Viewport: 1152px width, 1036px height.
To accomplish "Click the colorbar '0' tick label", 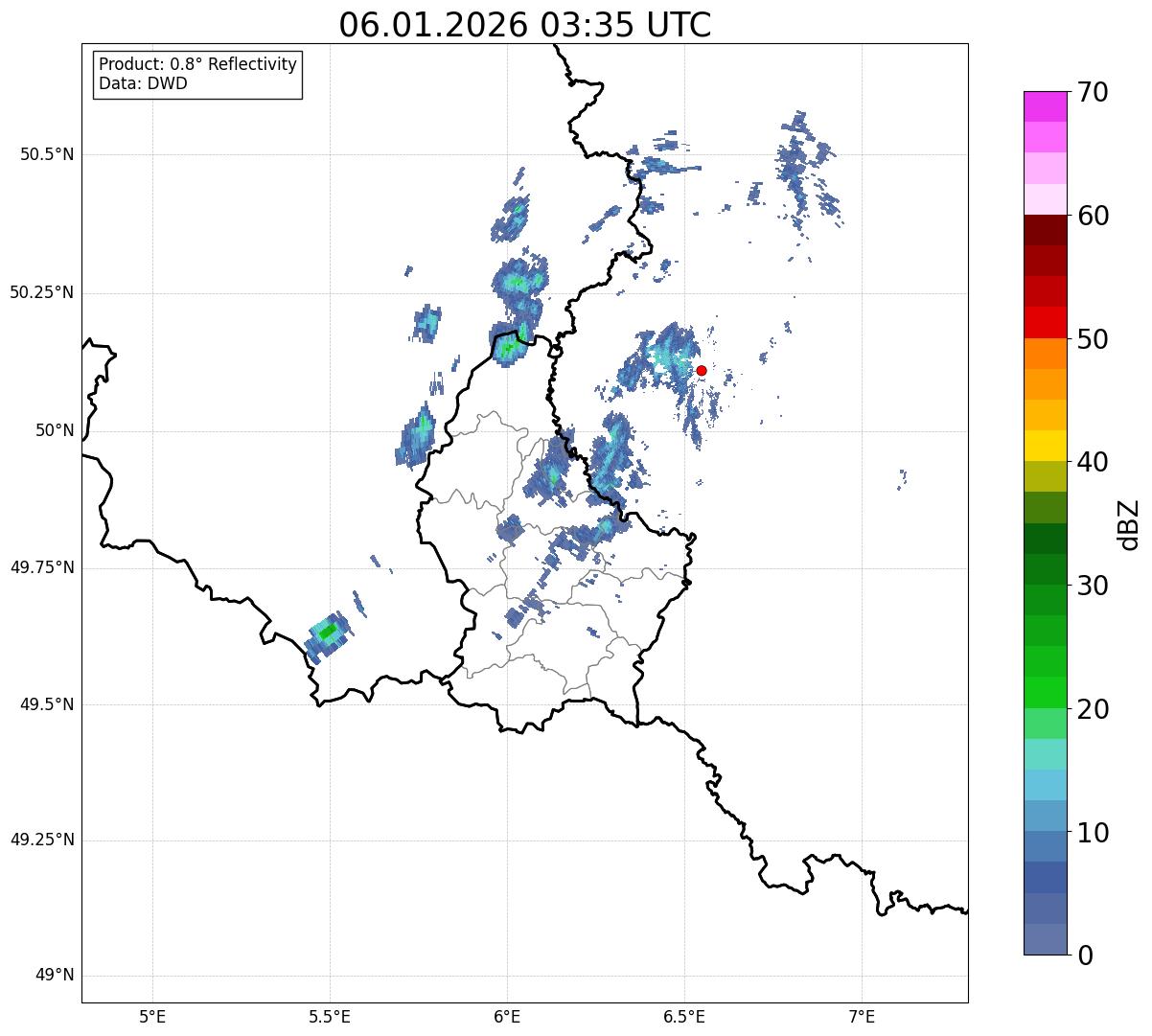I will (x=1086, y=955).
